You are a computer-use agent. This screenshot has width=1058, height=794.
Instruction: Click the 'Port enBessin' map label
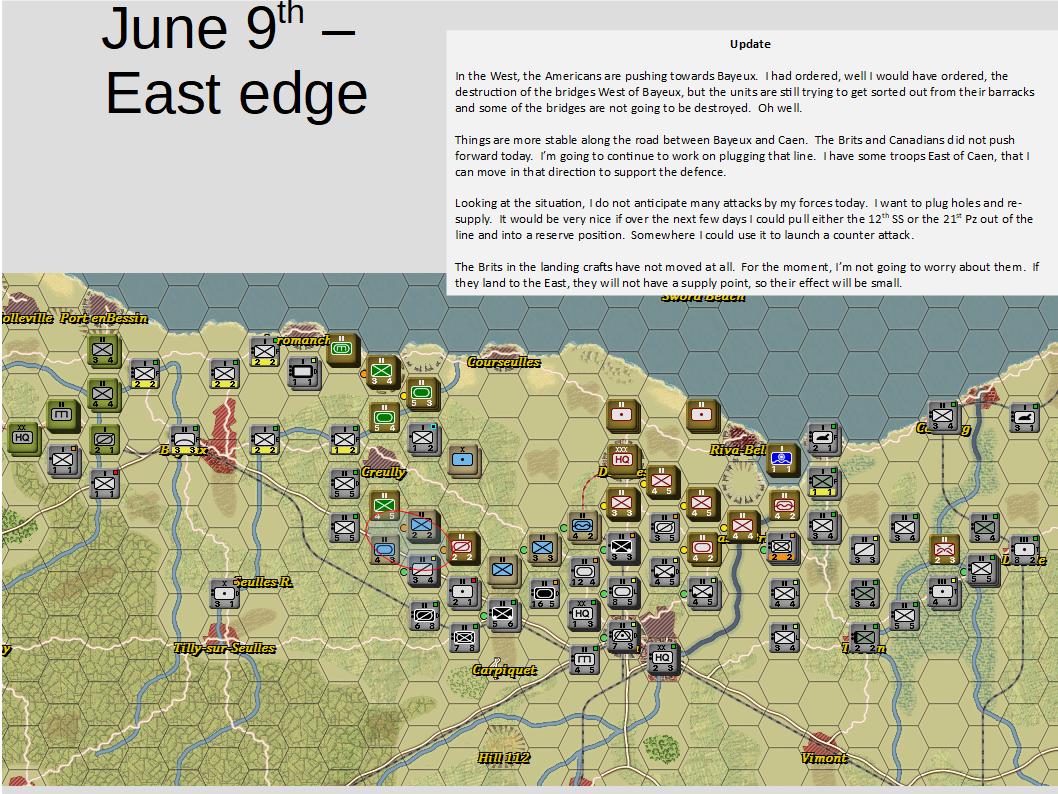pyautogui.click(x=103, y=318)
